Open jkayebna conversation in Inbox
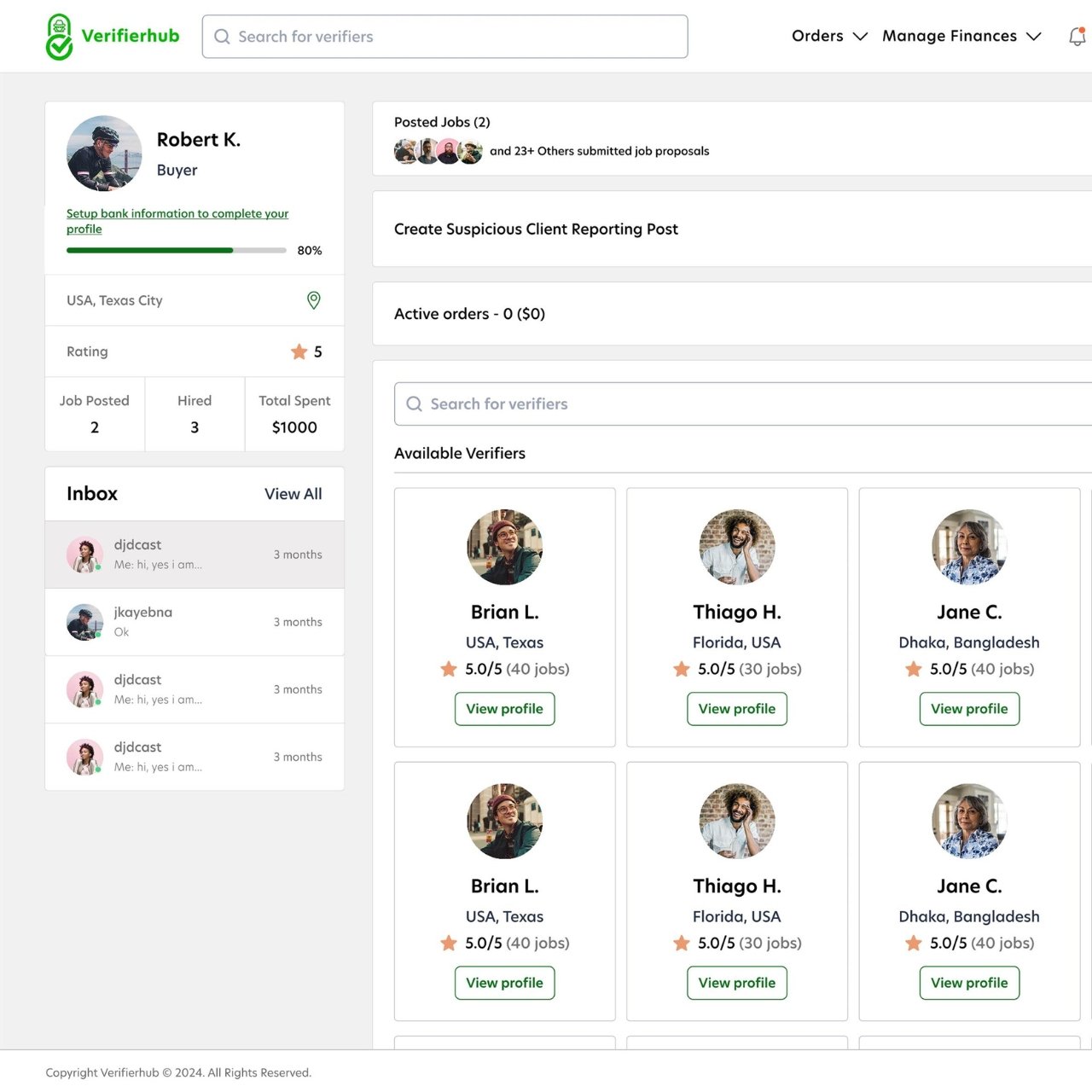The width and height of the screenshot is (1092, 1092). click(195, 622)
